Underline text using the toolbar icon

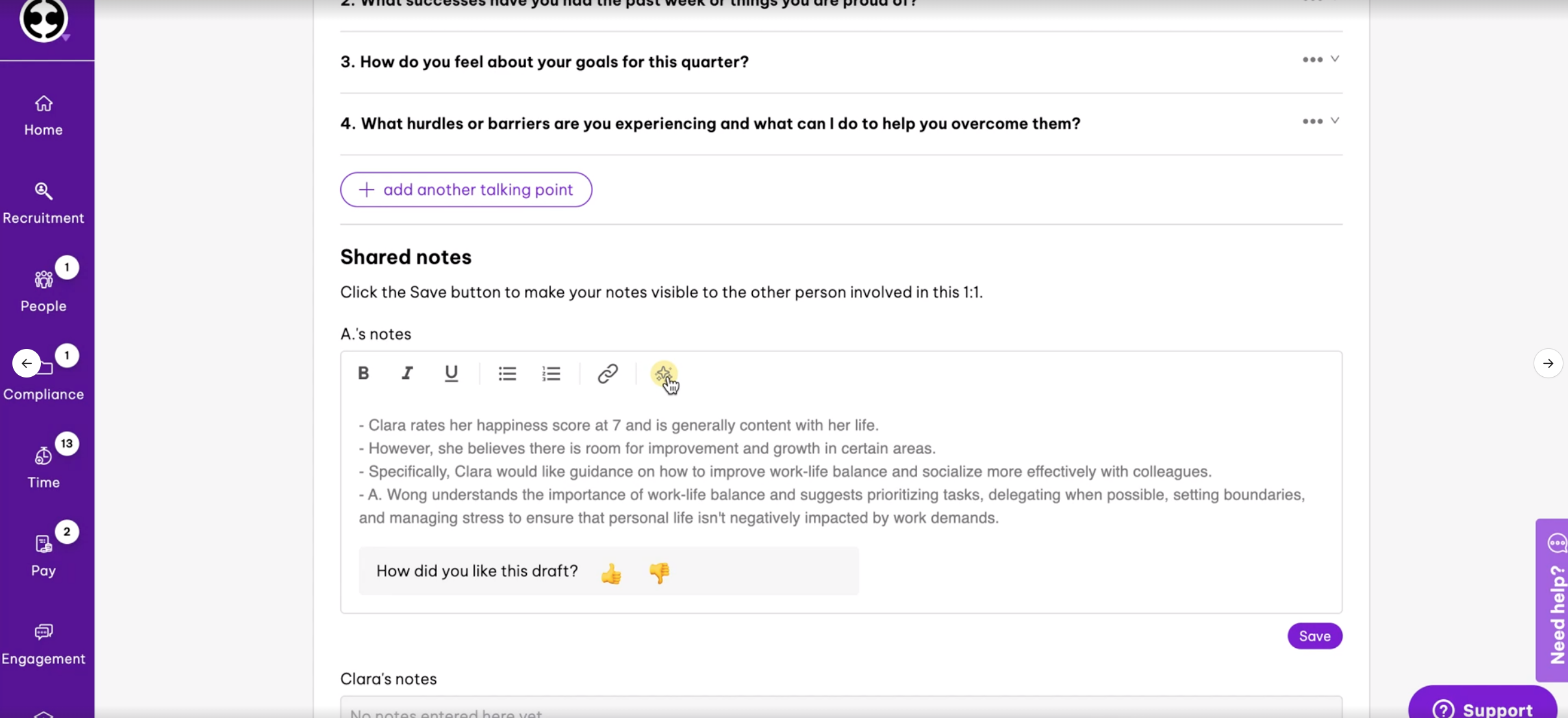[x=451, y=373]
